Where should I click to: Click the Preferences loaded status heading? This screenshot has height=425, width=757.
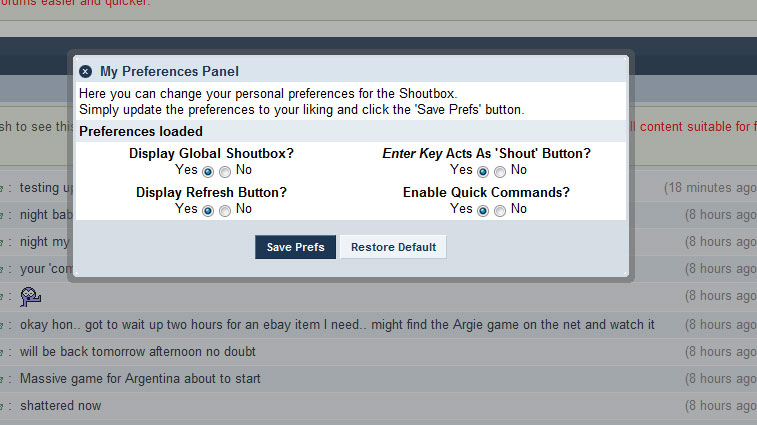pyautogui.click(x=141, y=131)
